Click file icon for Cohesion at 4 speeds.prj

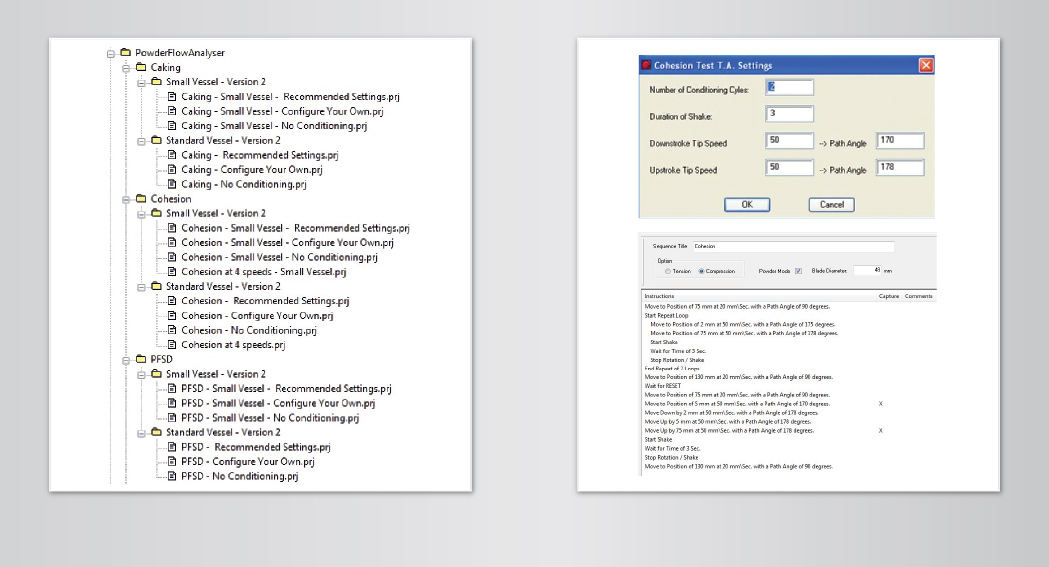pyautogui.click(x=172, y=345)
